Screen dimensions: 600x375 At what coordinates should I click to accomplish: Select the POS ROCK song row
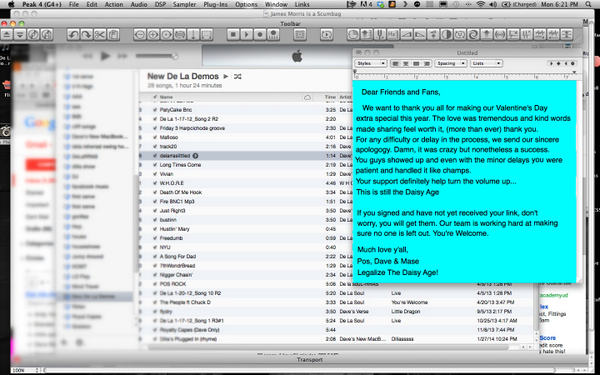(x=337, y=284)
